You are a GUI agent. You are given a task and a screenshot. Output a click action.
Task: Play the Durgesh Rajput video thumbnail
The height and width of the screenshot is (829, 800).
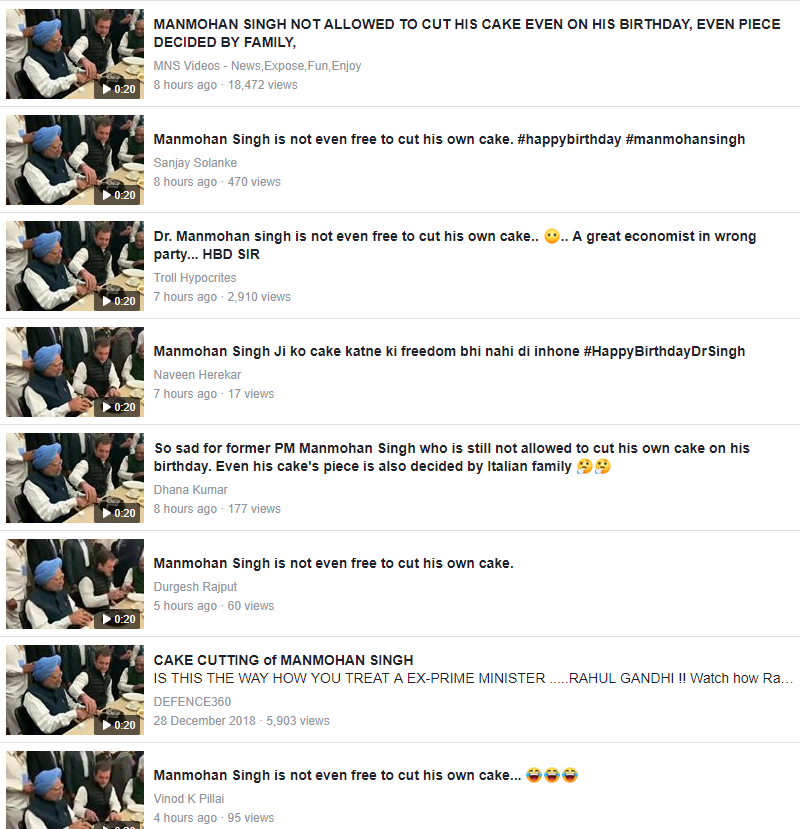pyautogui.click(x=75, y=584)
